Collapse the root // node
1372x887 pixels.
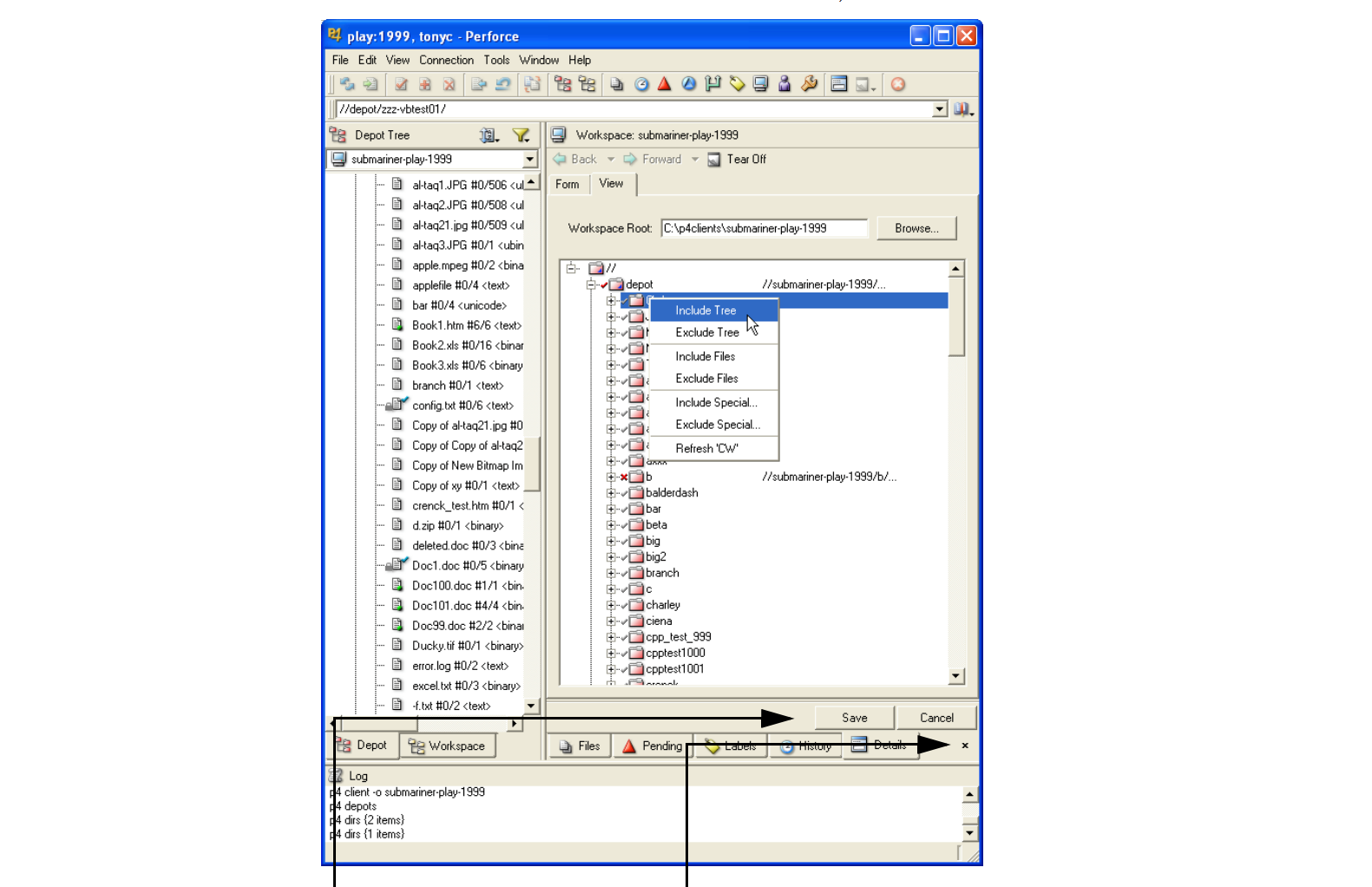click(571, 268)
